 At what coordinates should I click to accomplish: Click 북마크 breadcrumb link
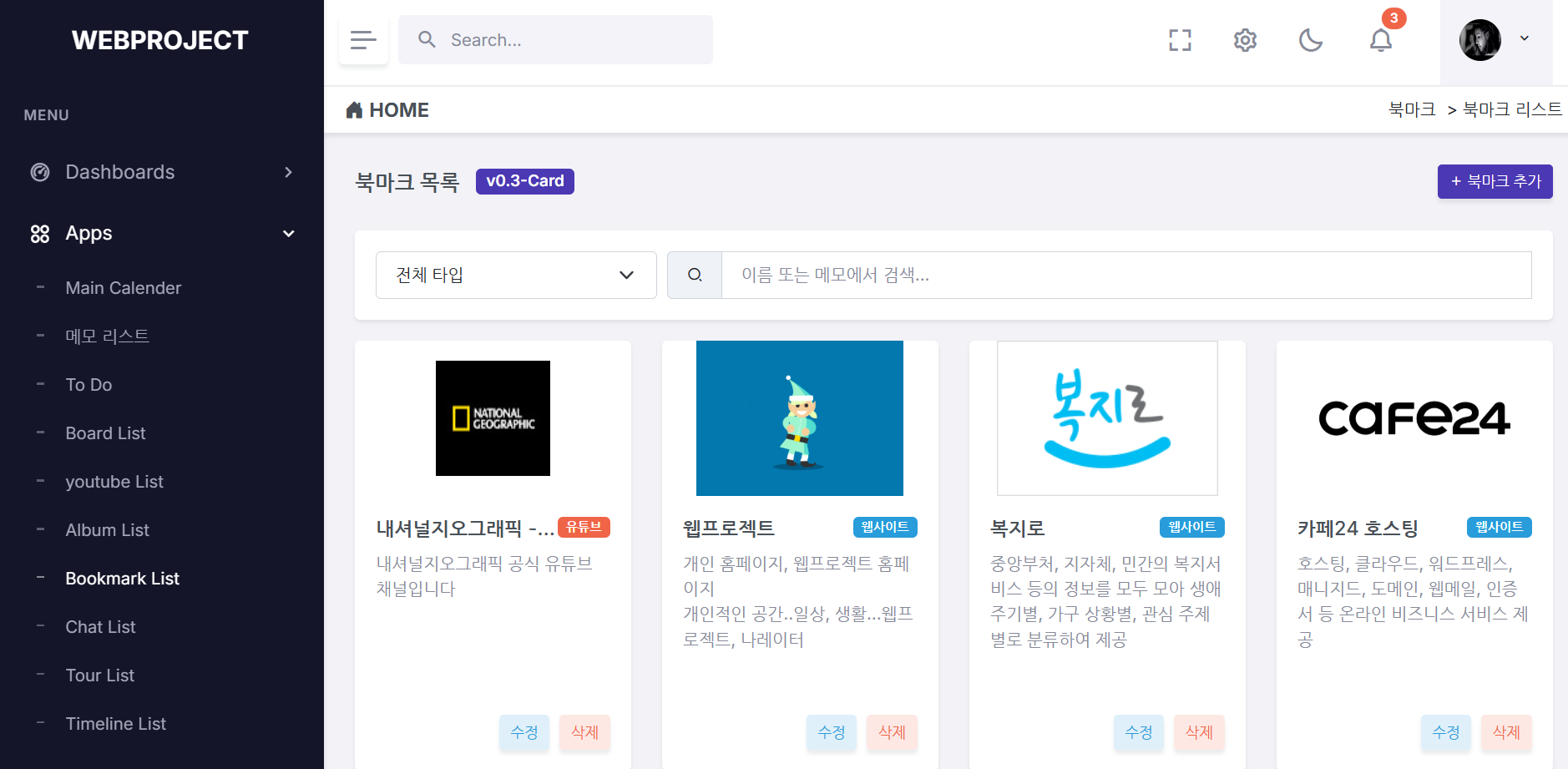click(1412, 109)
